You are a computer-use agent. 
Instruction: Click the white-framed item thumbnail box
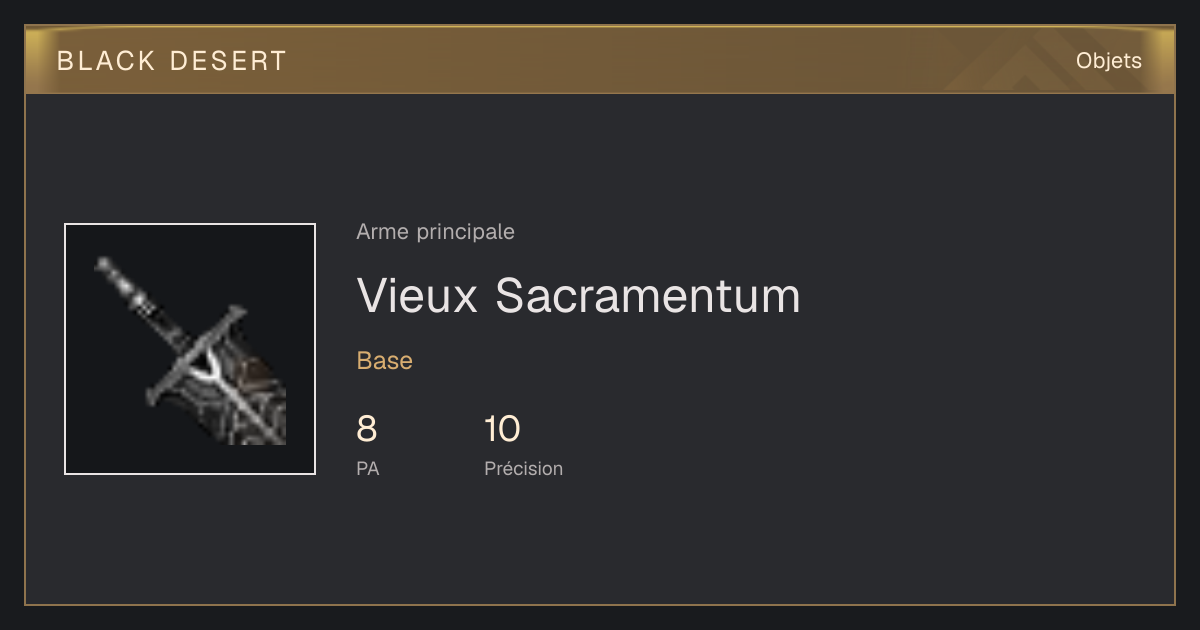[190, 349]
